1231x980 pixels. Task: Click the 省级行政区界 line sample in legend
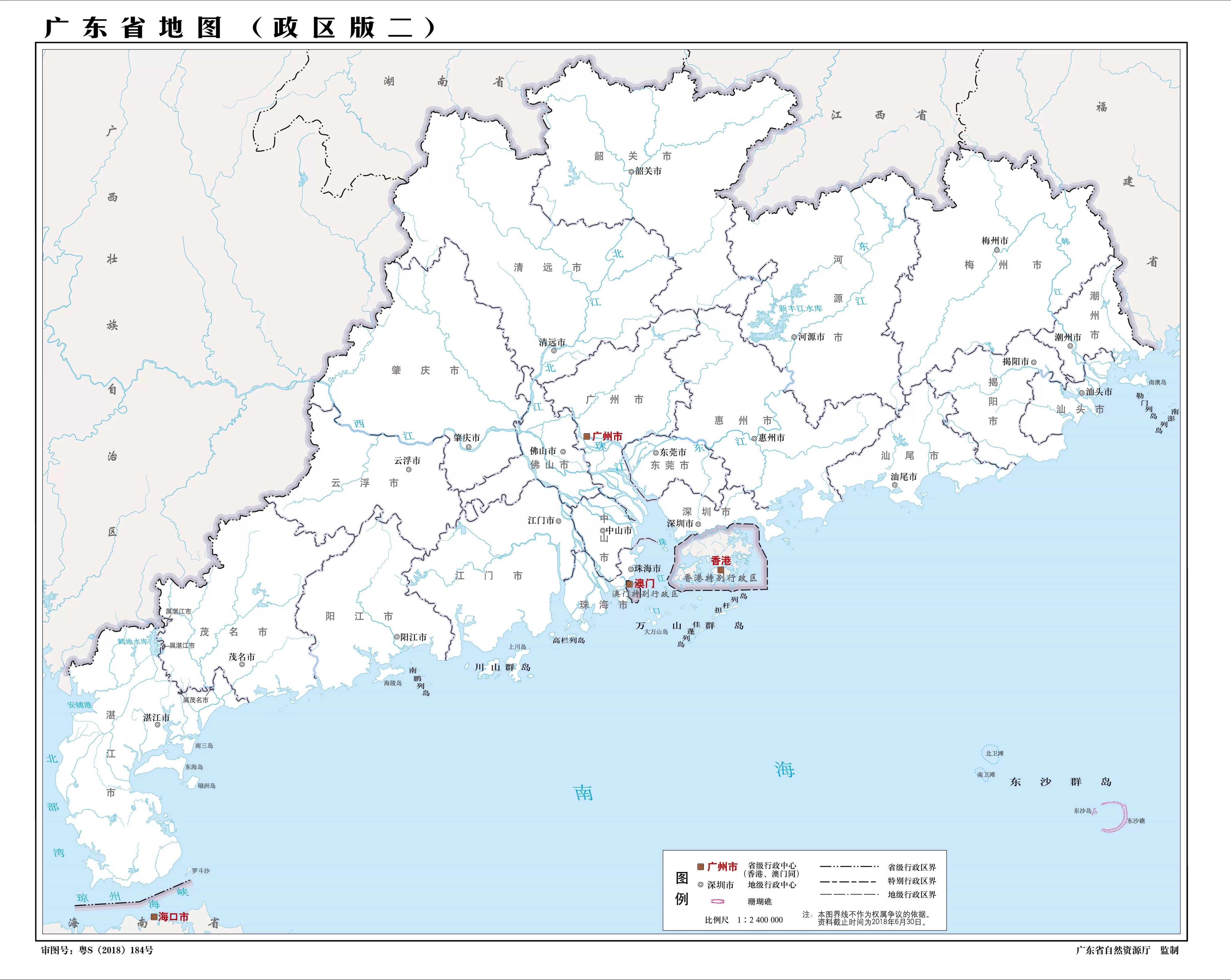(x=849, y=867)
